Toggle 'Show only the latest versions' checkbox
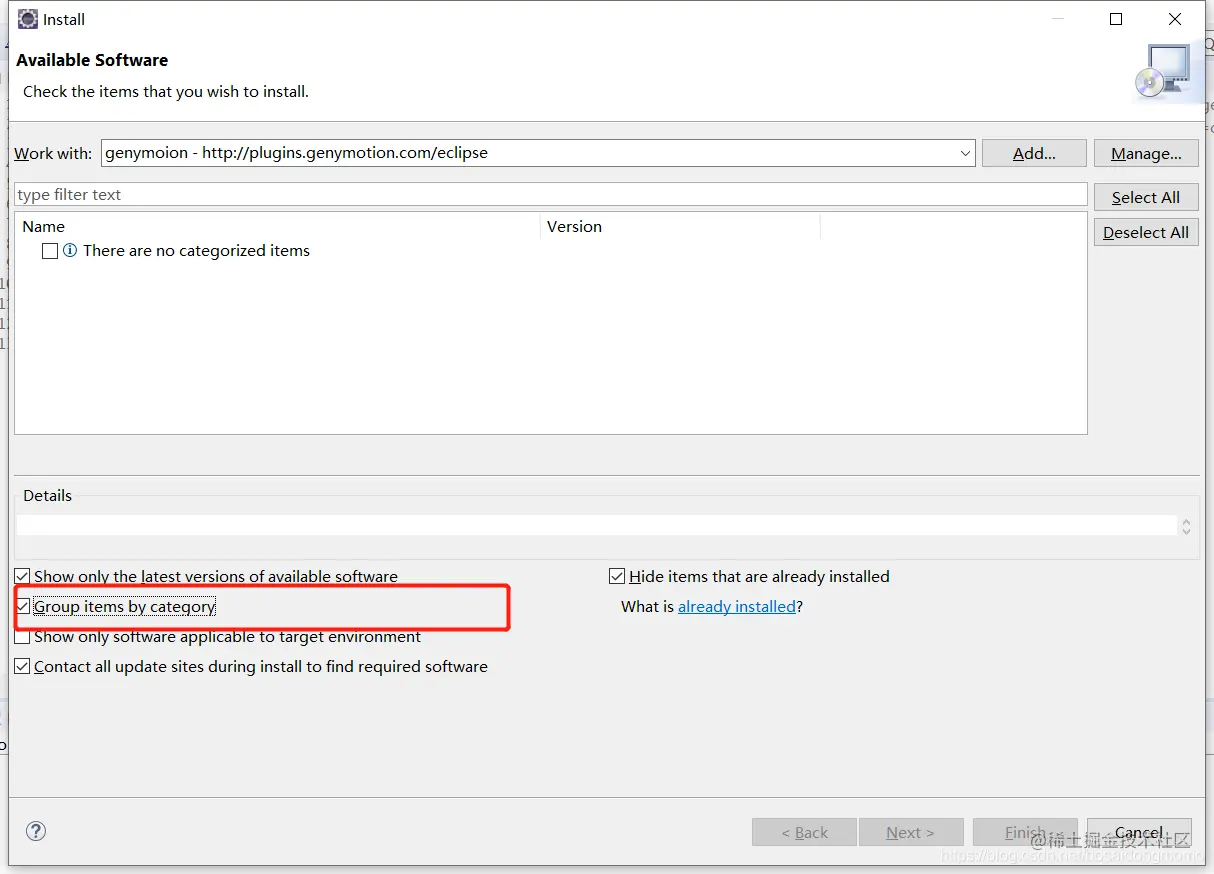Image resolution: width=1214 pixels, height=874 pixels. pyautogui.click(x=22, y=576)
